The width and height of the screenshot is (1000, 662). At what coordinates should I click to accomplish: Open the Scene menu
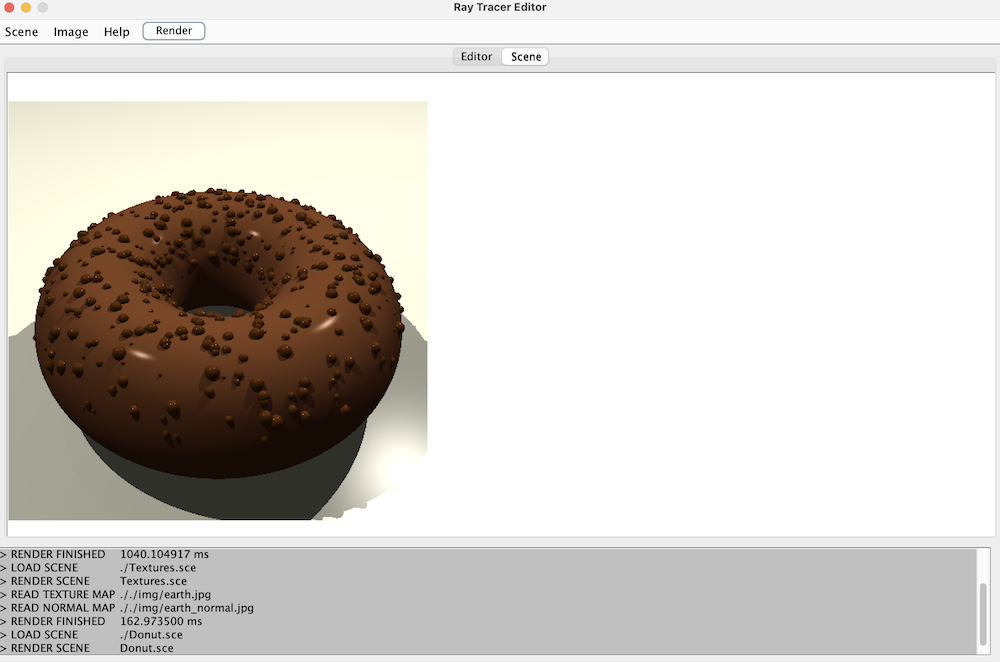22,31
